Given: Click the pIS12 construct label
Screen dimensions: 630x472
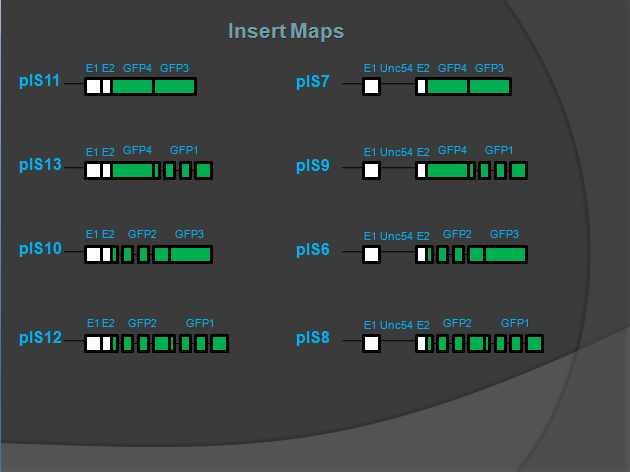Looking at the screenshot, I should (41, 338).
